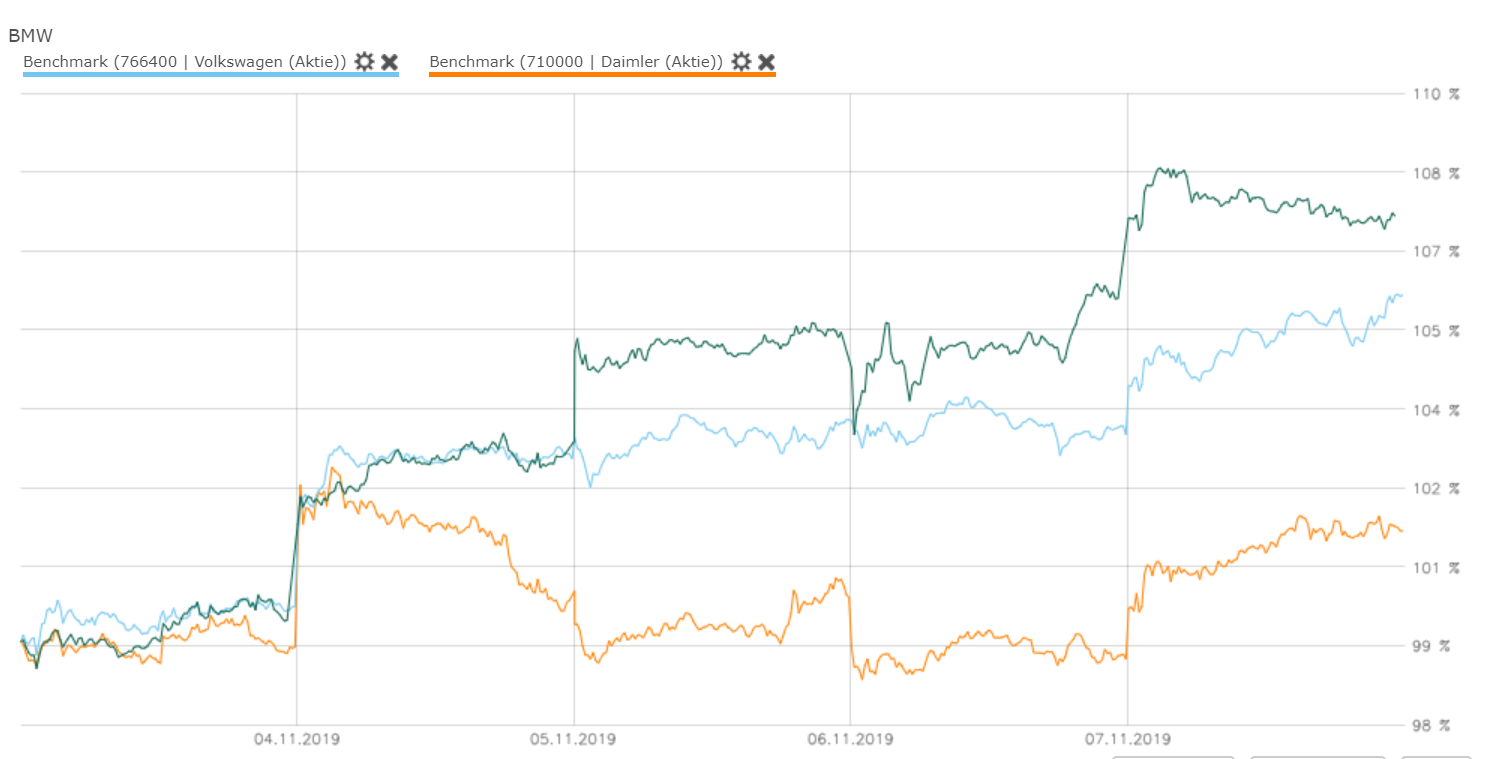Select the 04.11.2019 date label
This screenshot has height=759, width=1485.
297,740
